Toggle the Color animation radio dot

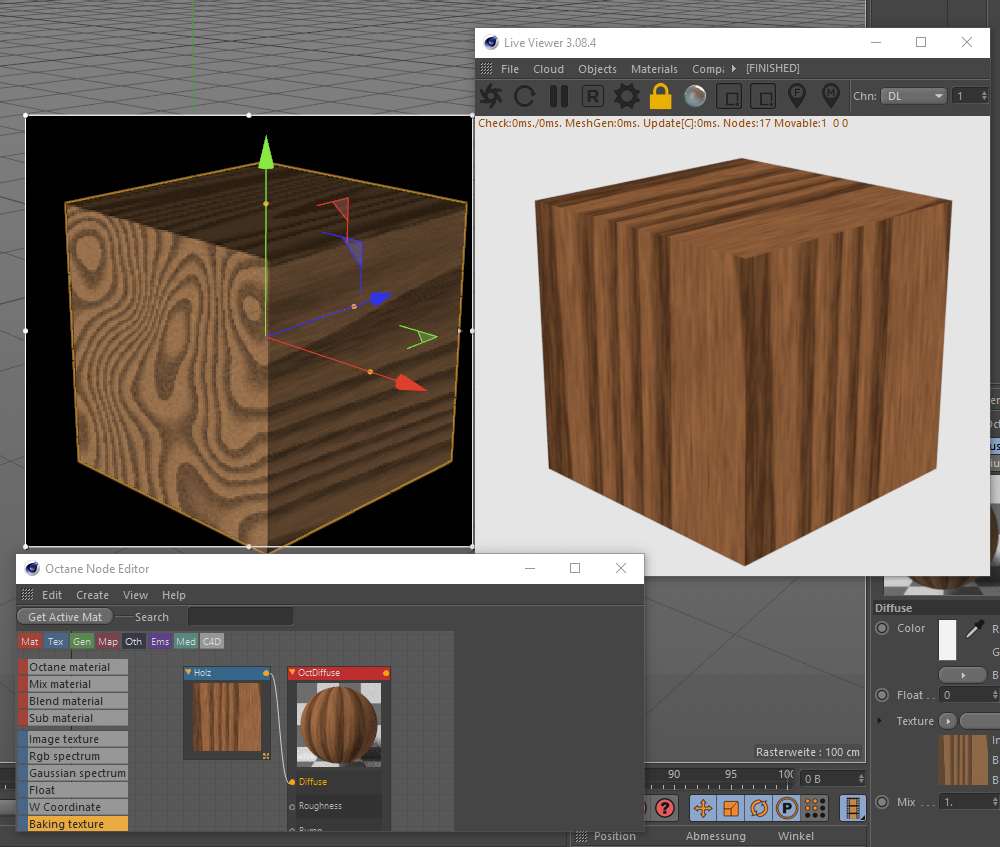click(882, 628)
